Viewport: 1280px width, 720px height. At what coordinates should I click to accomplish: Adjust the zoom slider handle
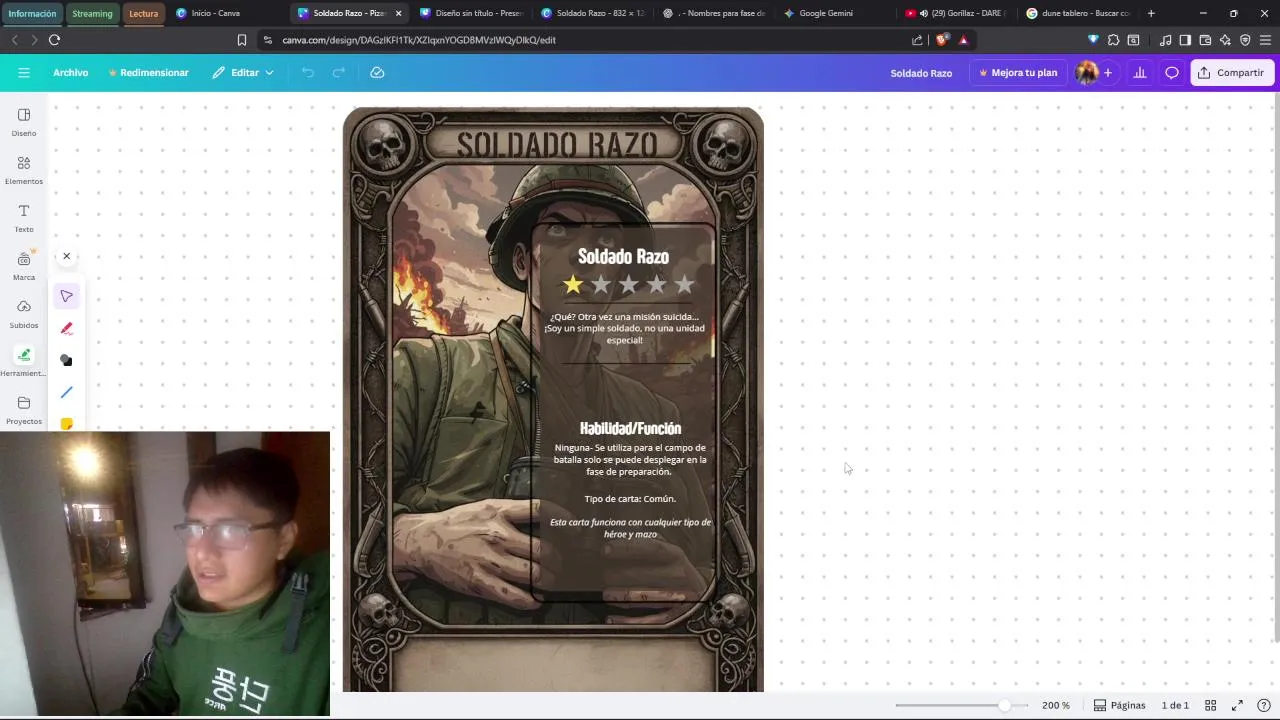coord(1005,705)
